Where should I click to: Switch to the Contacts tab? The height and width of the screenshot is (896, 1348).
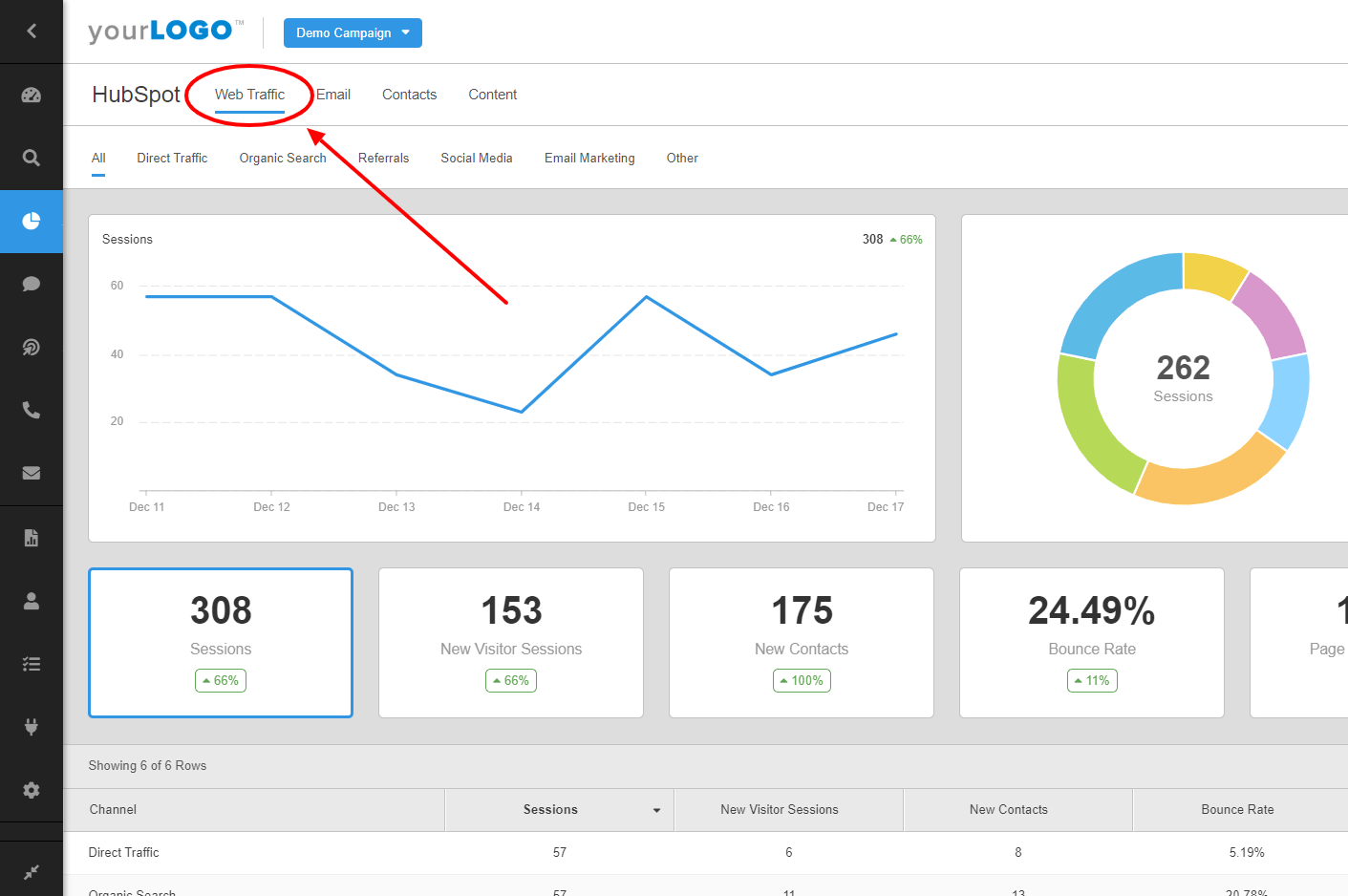click(x=409, y=94)
